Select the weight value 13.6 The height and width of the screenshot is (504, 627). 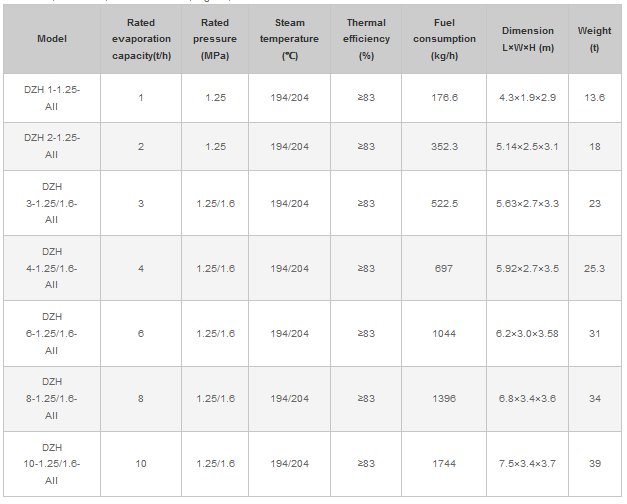coord(594,98)
